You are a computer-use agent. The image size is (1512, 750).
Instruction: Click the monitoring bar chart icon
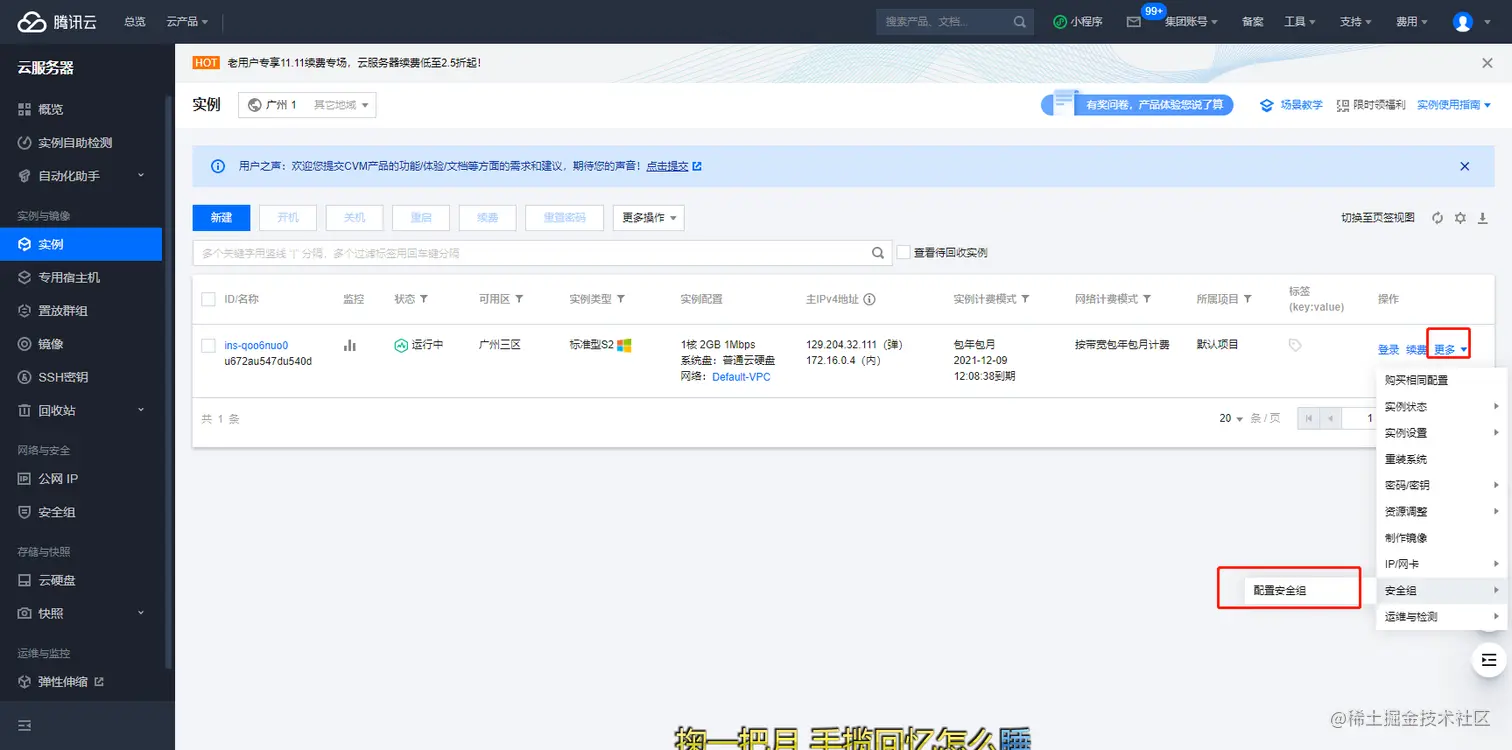pos(350,345)
